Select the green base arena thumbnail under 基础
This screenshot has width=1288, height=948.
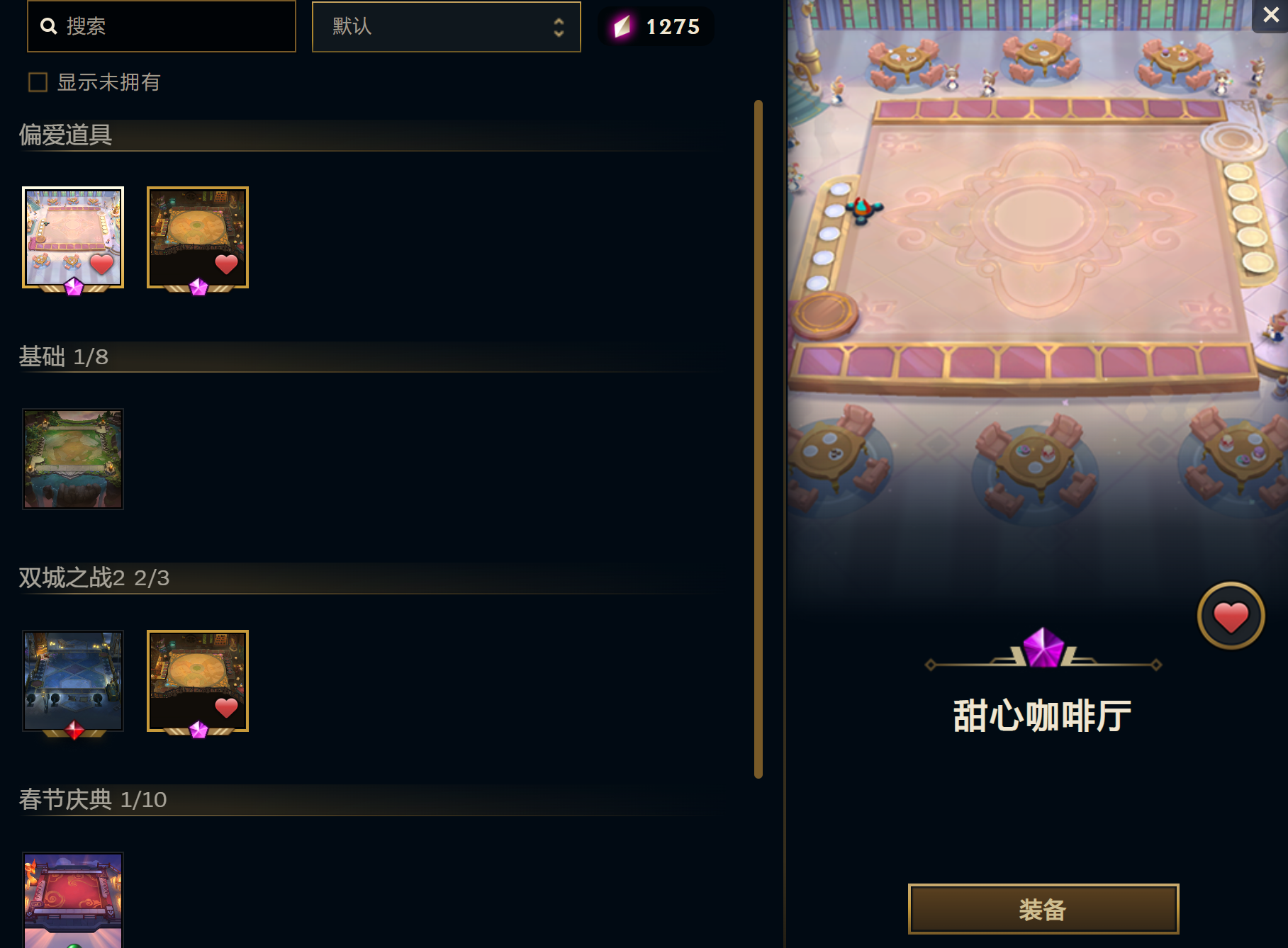click(x=73, y=459)
